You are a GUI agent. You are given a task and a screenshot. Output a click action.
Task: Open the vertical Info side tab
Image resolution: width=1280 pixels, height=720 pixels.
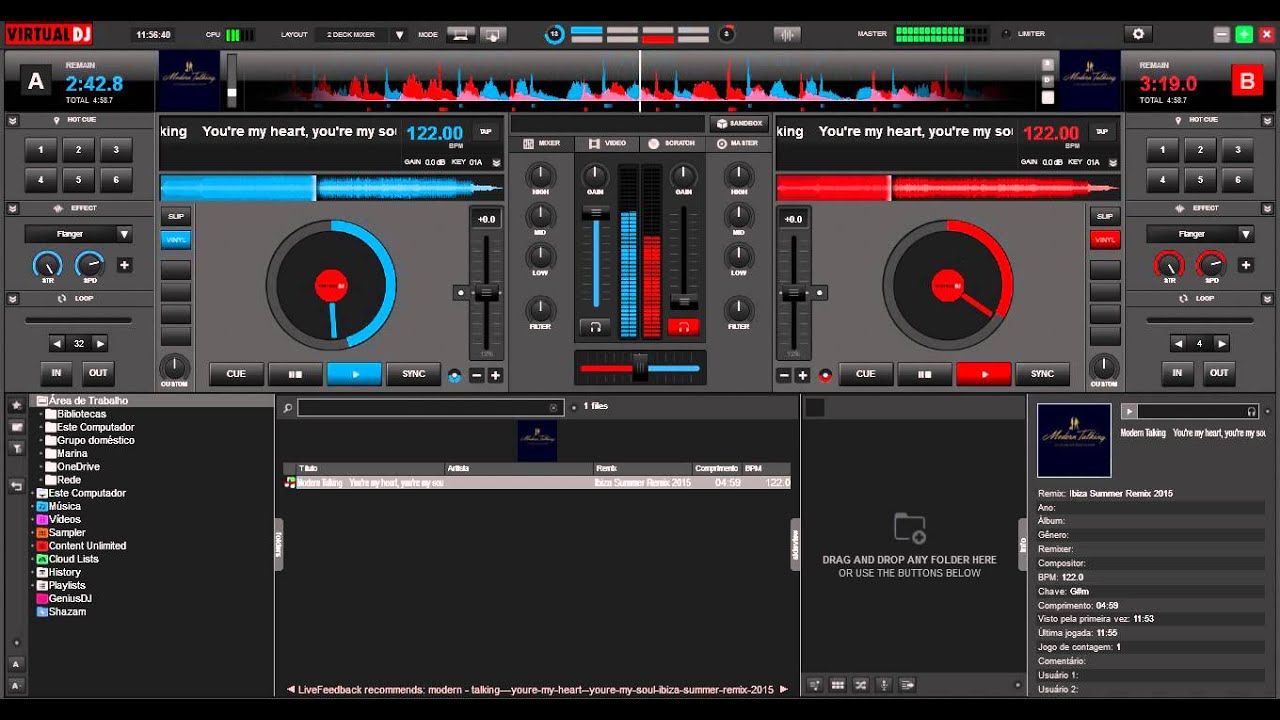coord(1023,544)
